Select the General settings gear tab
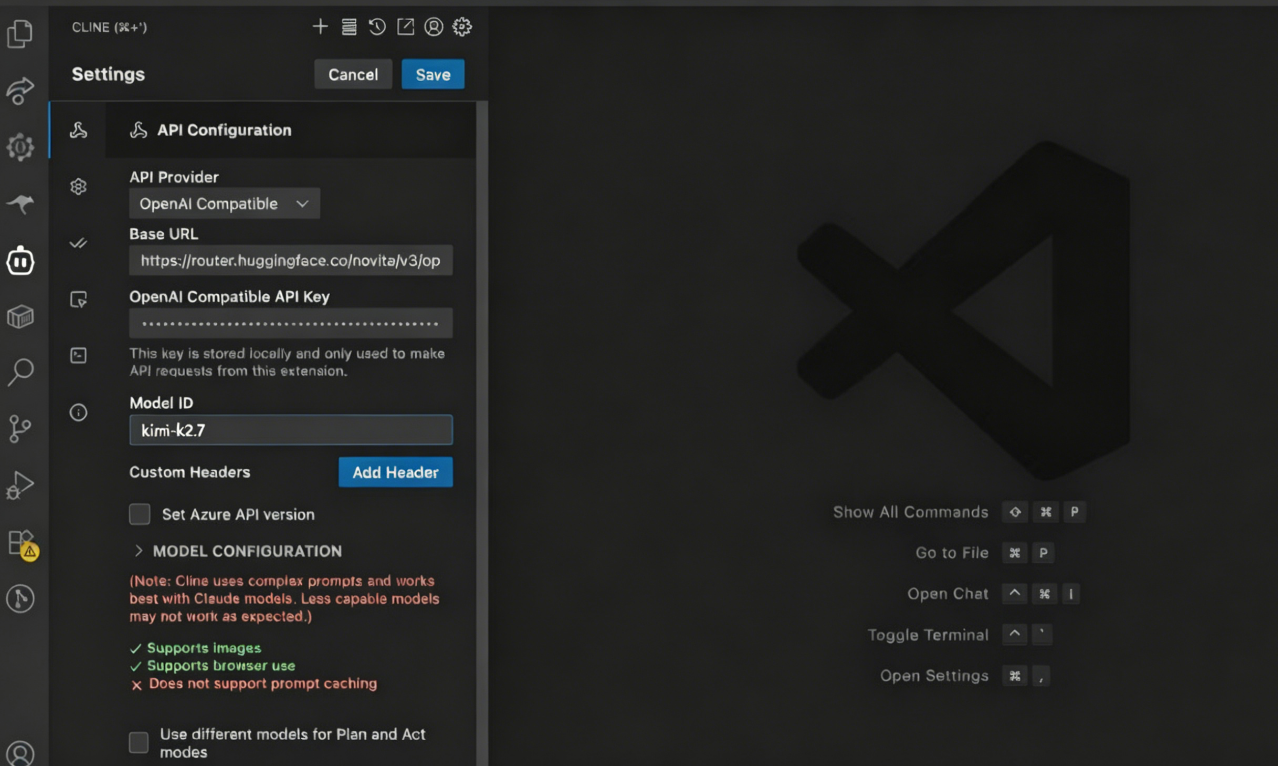 tap(78, 186)
